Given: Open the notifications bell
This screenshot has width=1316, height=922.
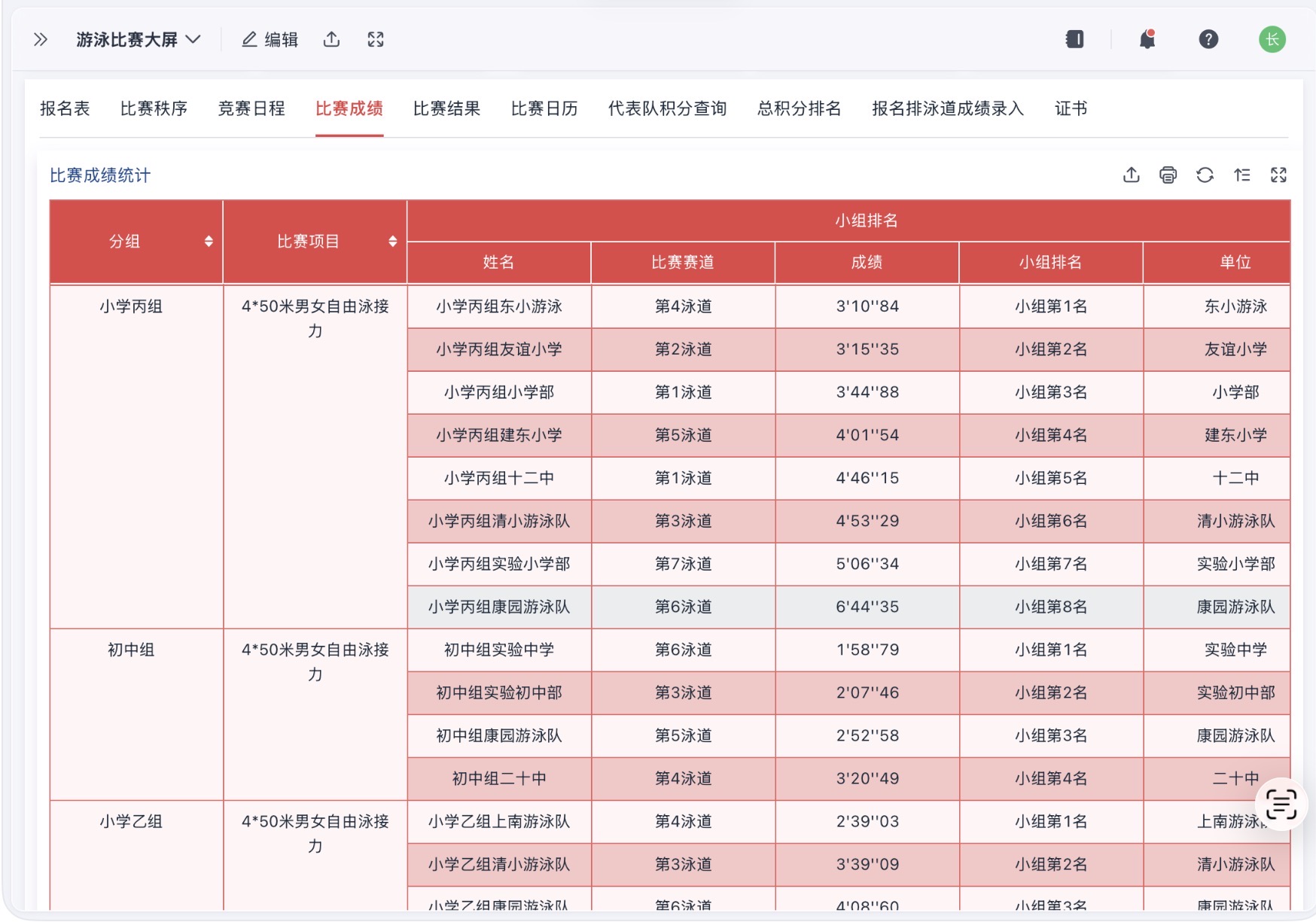Looking at the screenshot, I should click(1147, 39).
